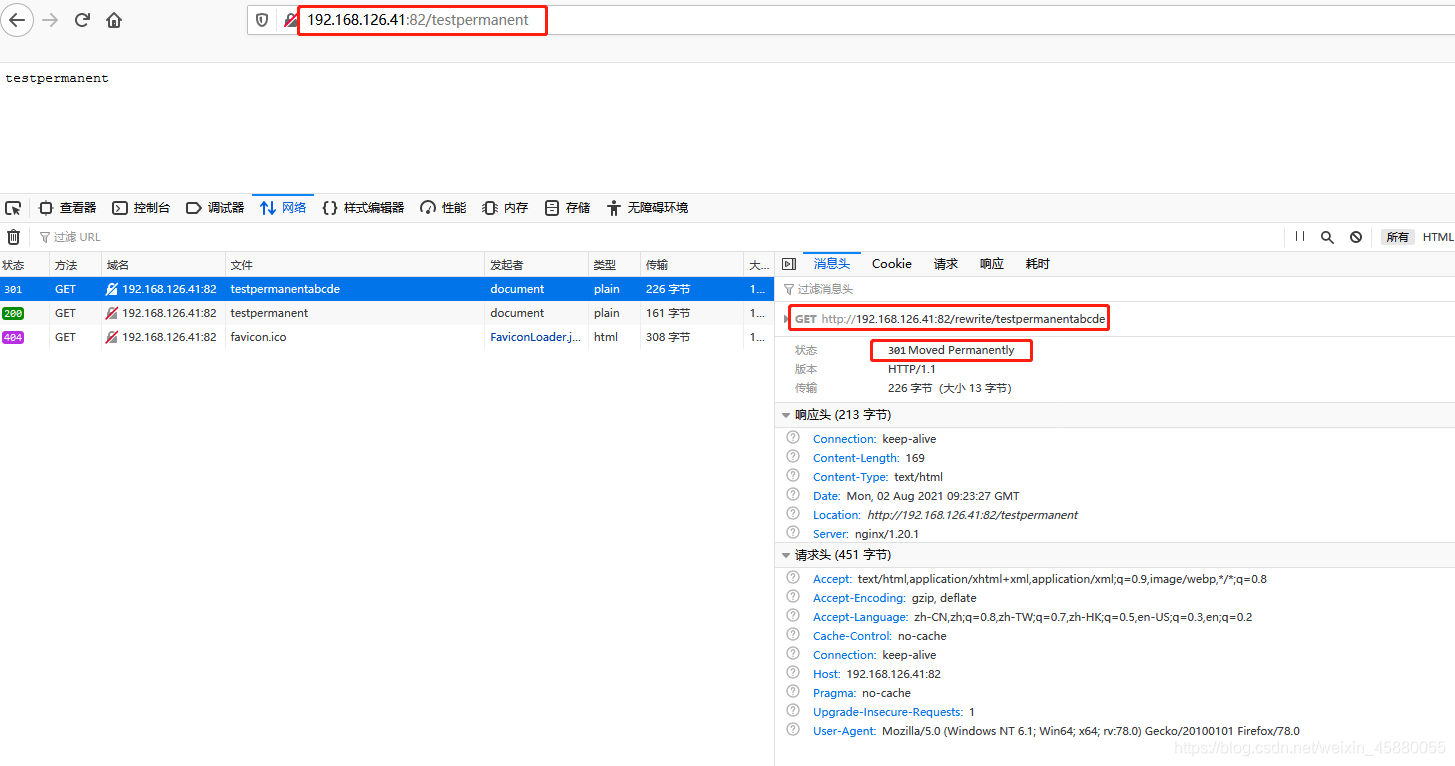Screen dimensions: 1455x766
Task: Click help icon beside Content-Length header
Action: pyautogui.click(x=793, y=457)
